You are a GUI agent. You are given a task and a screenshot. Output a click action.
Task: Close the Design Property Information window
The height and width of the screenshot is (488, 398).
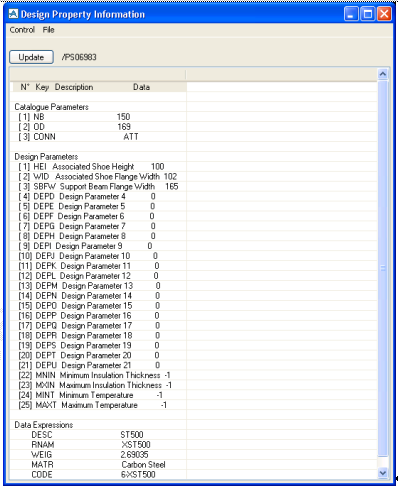(384, 14)
